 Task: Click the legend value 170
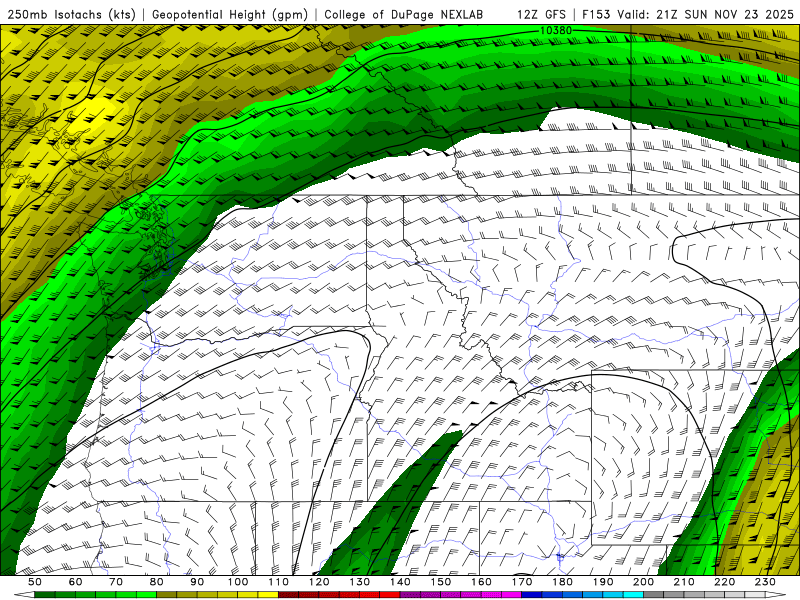pos(521,582)
